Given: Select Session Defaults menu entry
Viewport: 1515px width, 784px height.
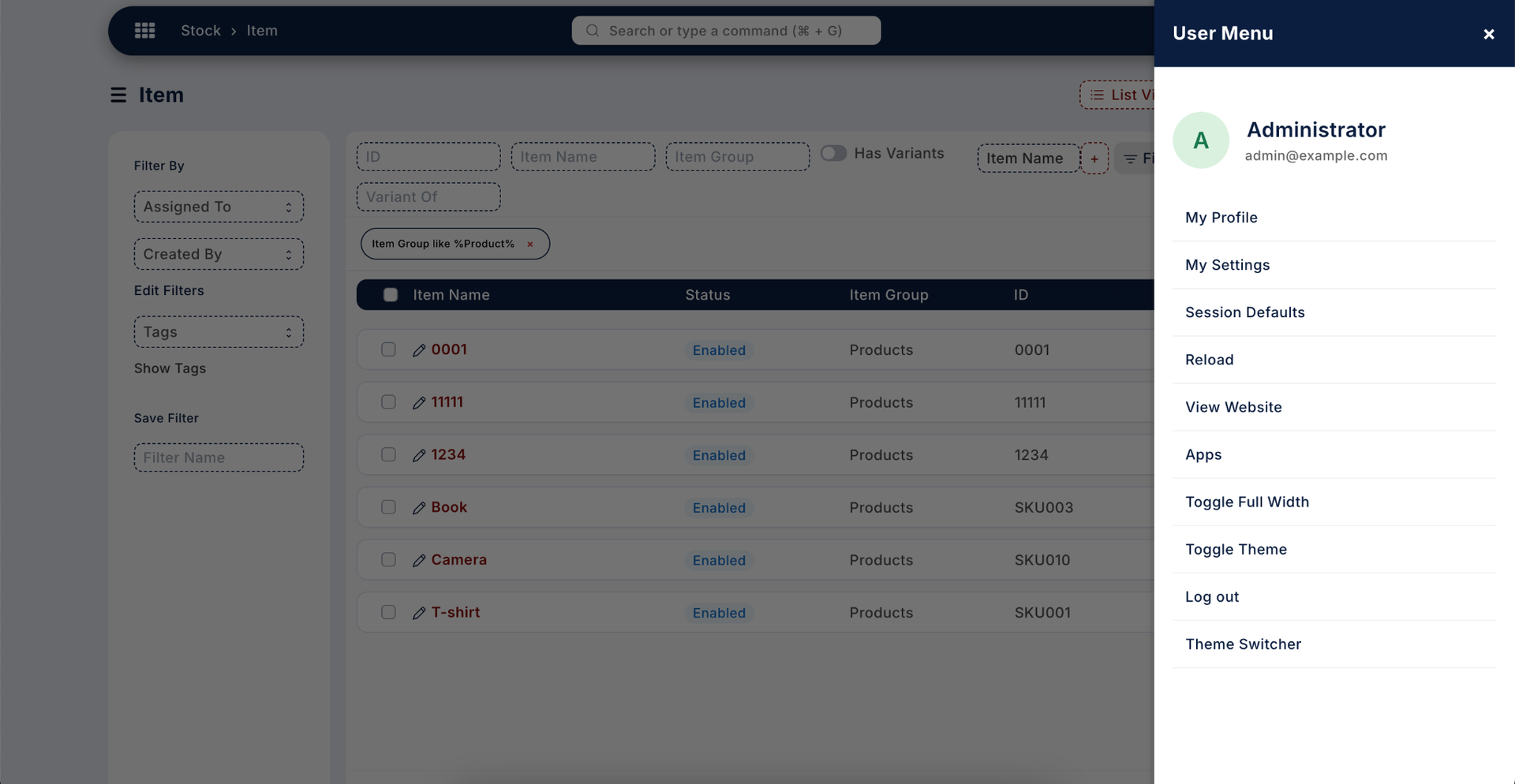Looking at the screenshot, I should point(1334,312).
